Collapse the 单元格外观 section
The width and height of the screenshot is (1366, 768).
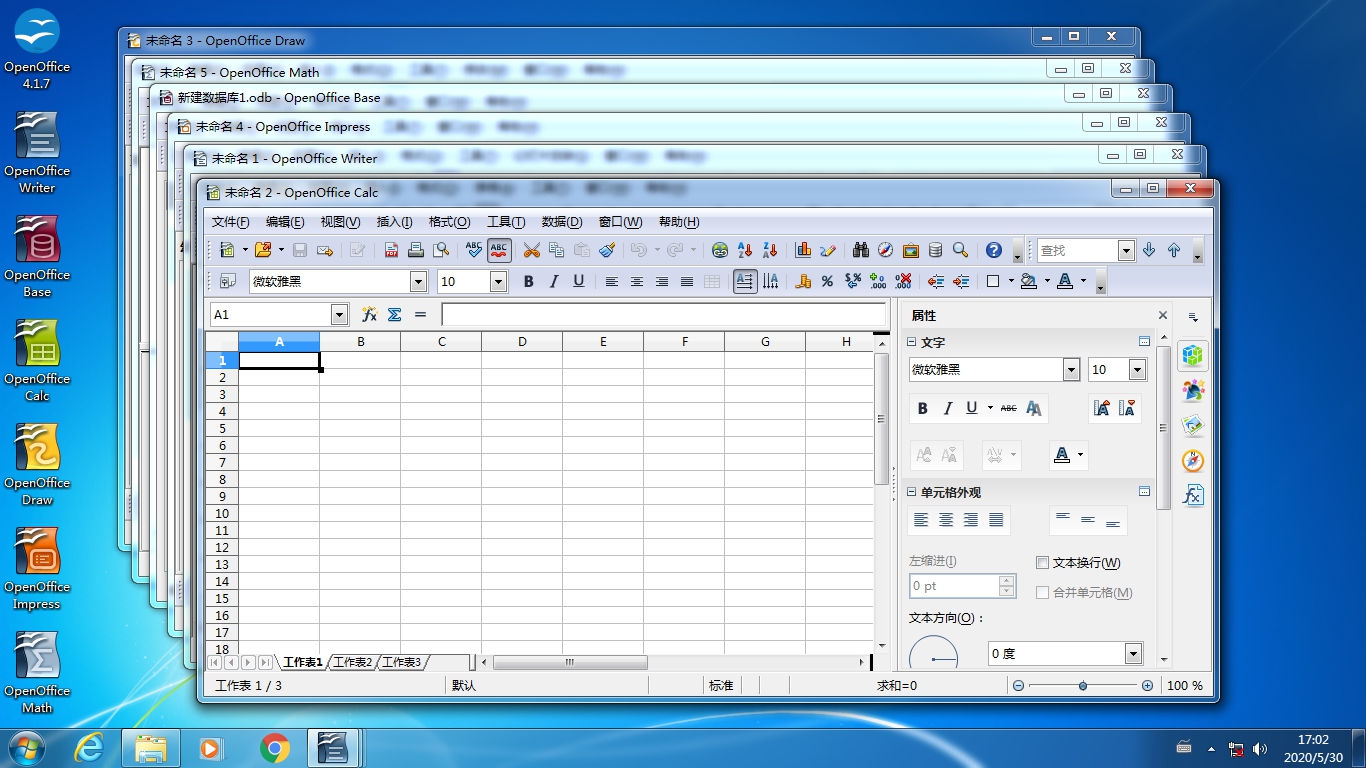coord(912,492)
